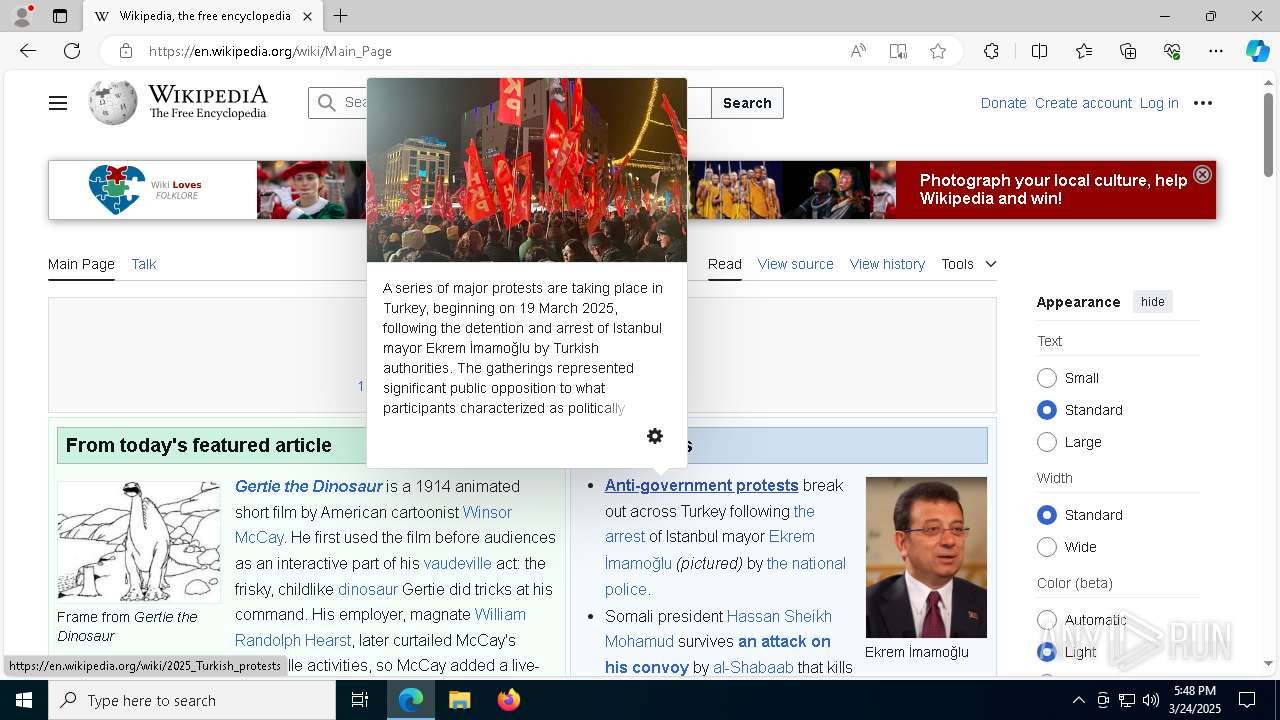Open the Anti-government protests link
1280x720 pixels.
(x=701, y=485)
